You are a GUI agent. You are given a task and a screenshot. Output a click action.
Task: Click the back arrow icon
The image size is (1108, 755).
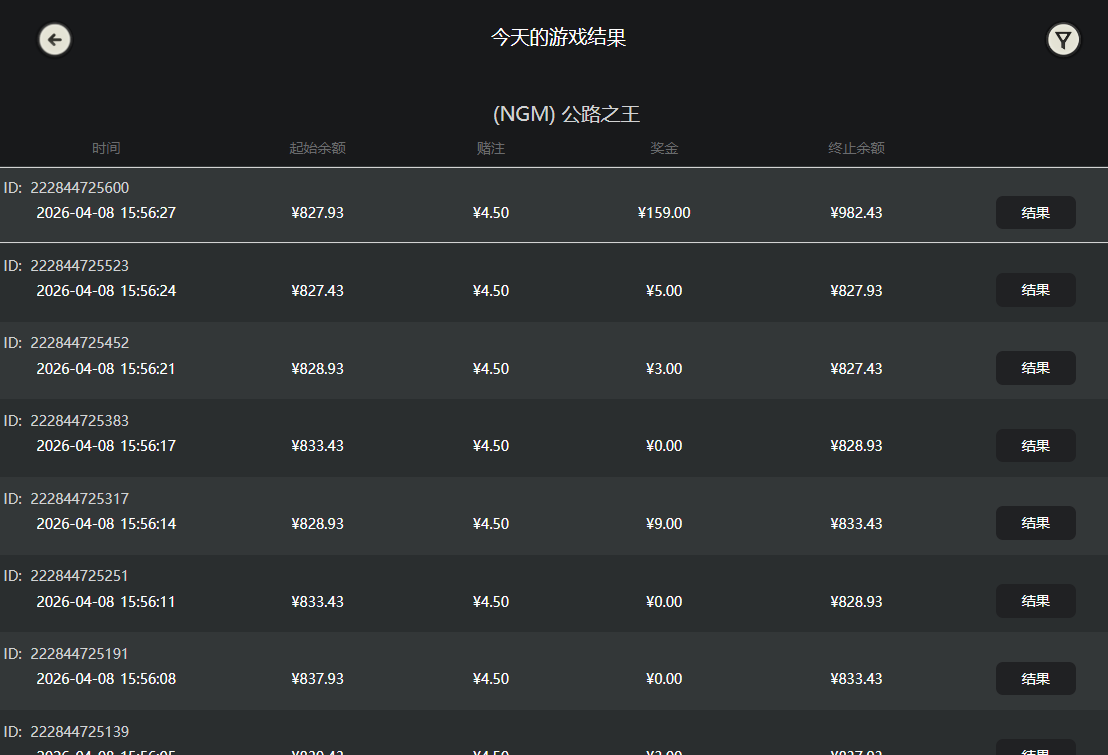pyautogui.click(x=54, y=39)
